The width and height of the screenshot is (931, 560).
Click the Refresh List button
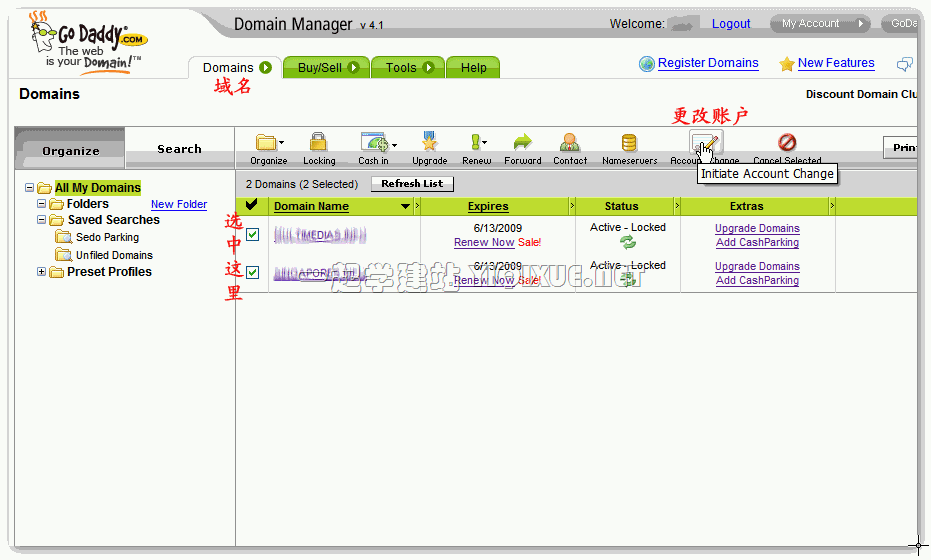pos(412,184)
